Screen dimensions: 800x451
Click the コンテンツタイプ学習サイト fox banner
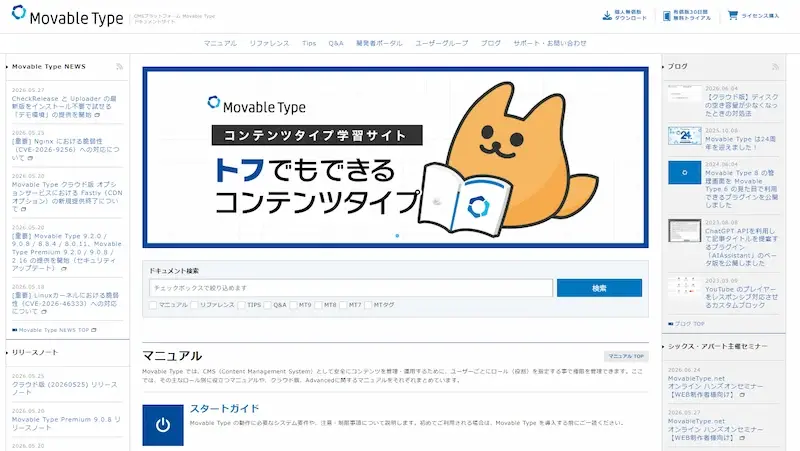point(395,157)
